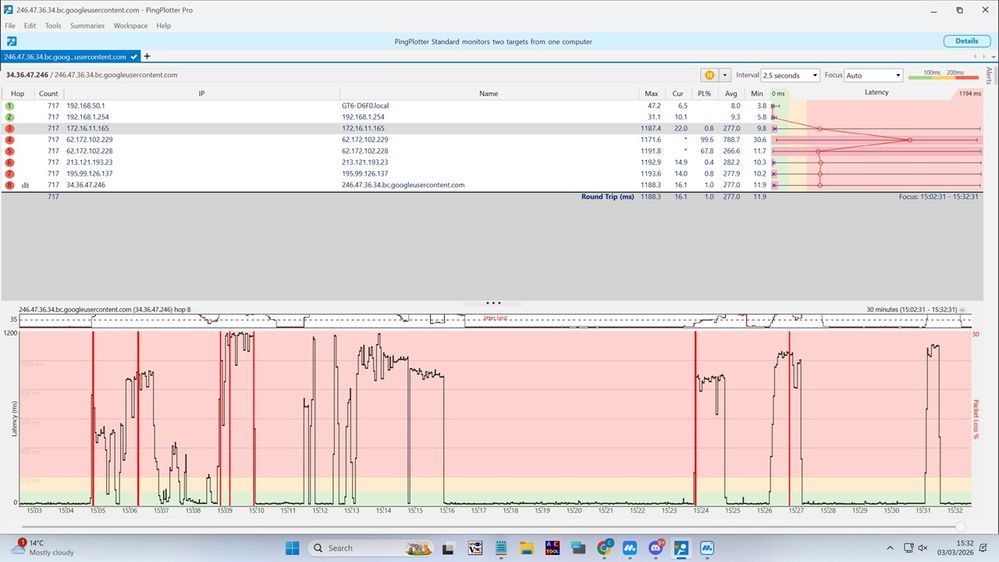Open the Summaries menu
999x562 pixels.
(87, 25)
